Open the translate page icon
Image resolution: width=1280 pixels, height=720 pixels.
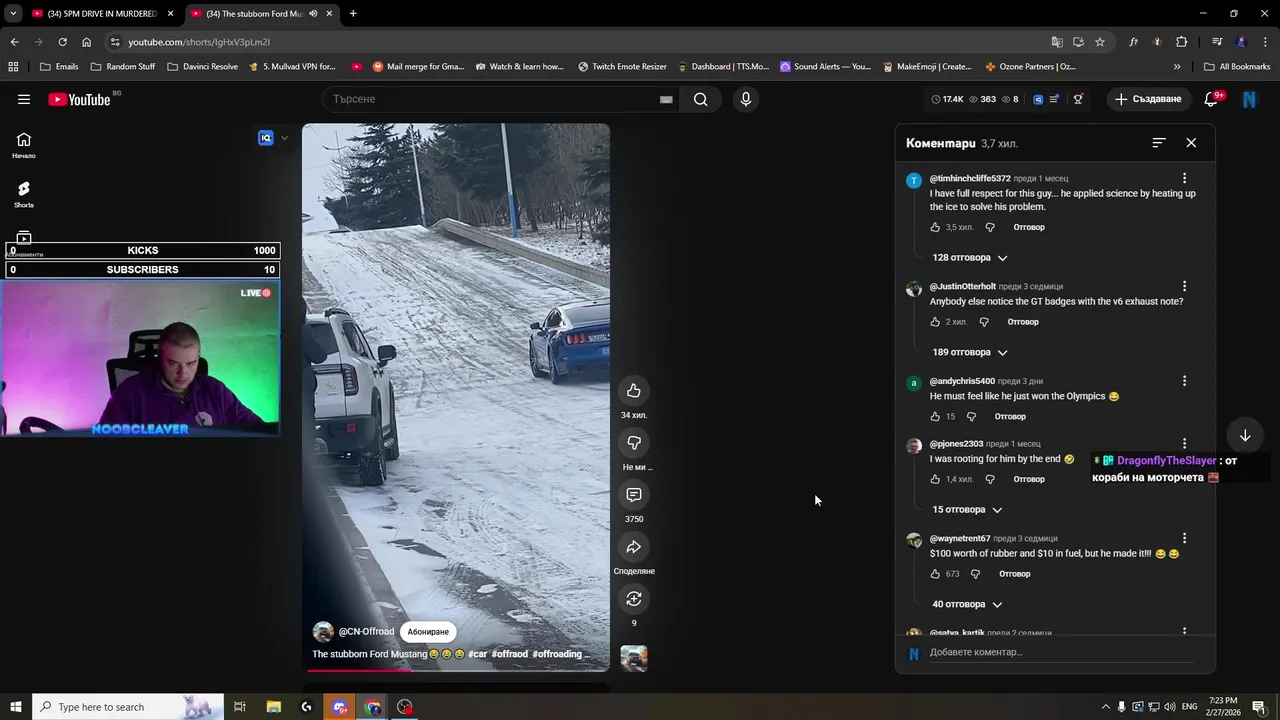point(1057,42)
